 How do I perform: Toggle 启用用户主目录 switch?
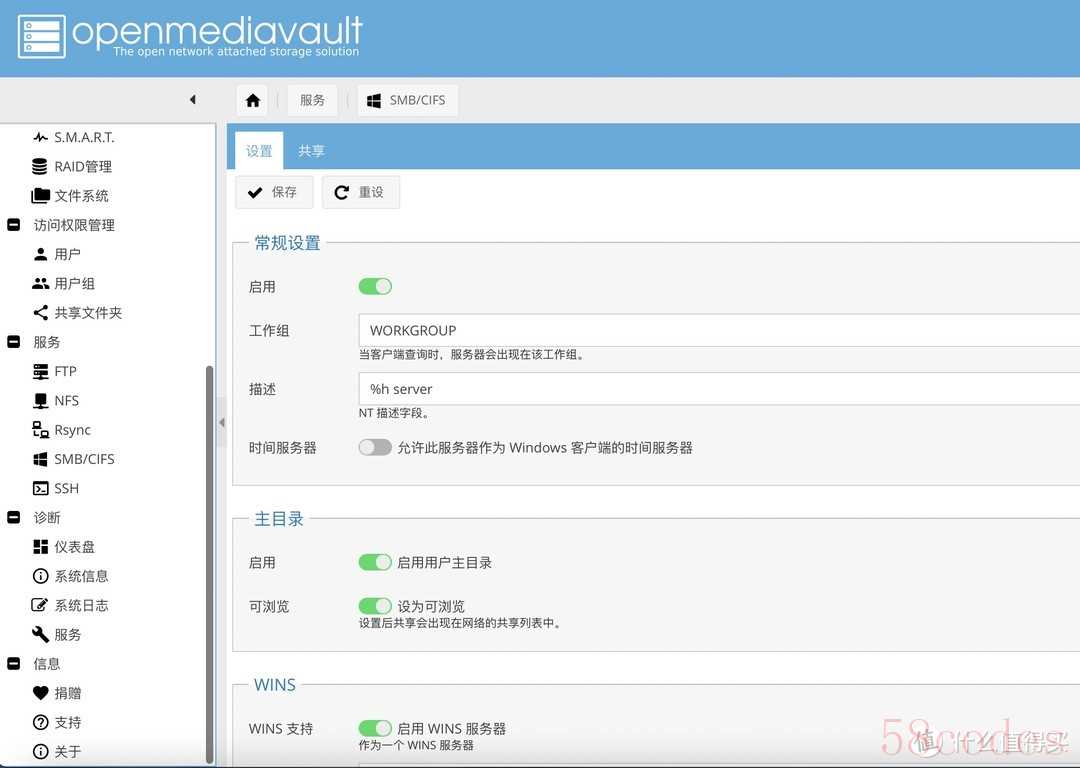pyautogui.click(x=375, y=563)
